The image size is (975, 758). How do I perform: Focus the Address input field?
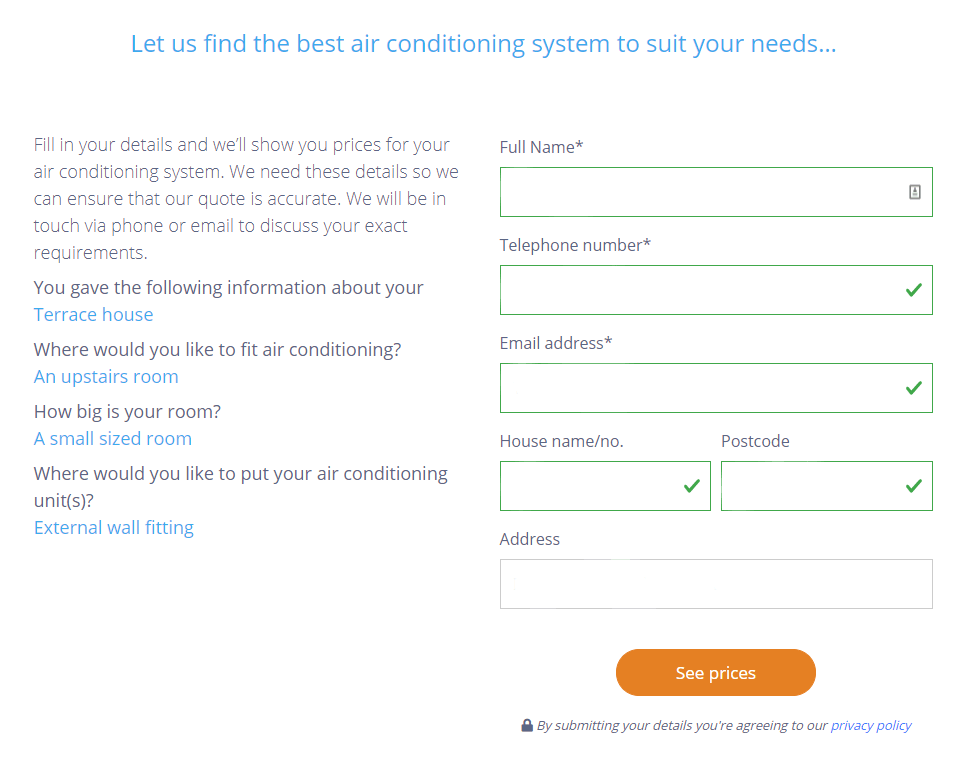coord(716,584)
